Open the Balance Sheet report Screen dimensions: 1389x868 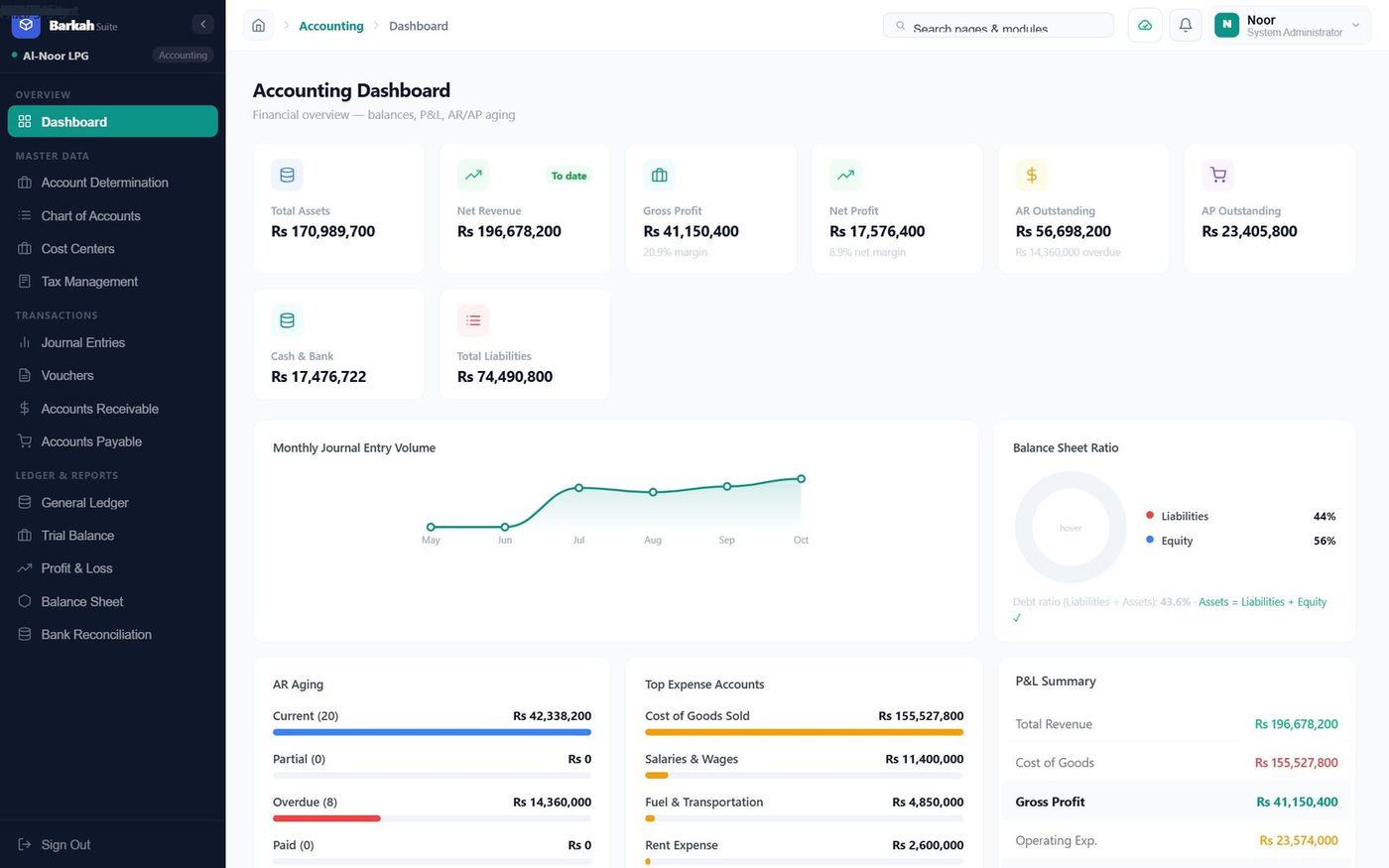click(112, 601)
